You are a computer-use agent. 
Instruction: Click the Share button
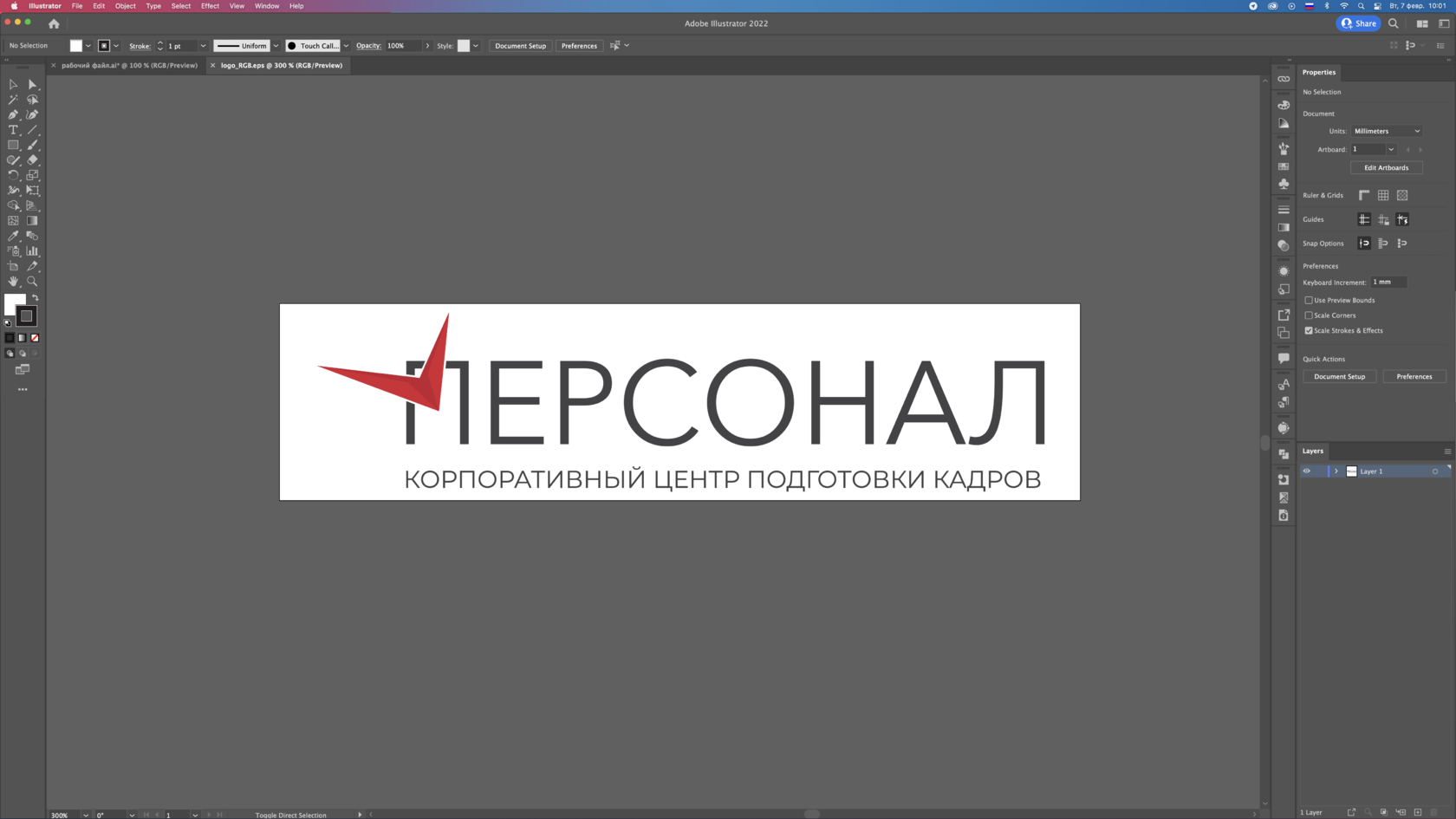tap(1359, 23)
